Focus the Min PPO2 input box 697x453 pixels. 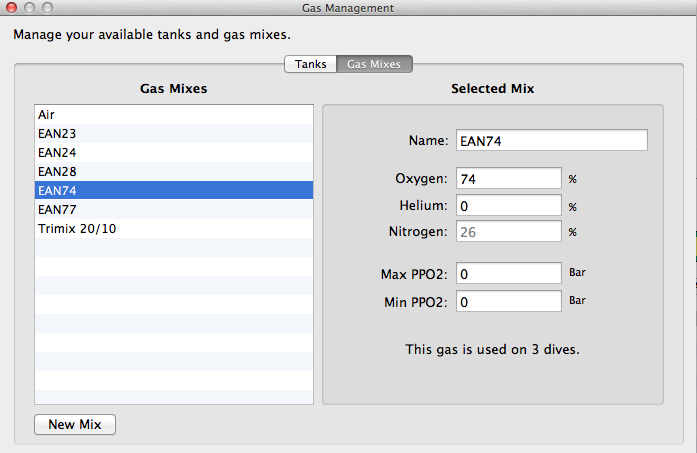coord(508,301)
